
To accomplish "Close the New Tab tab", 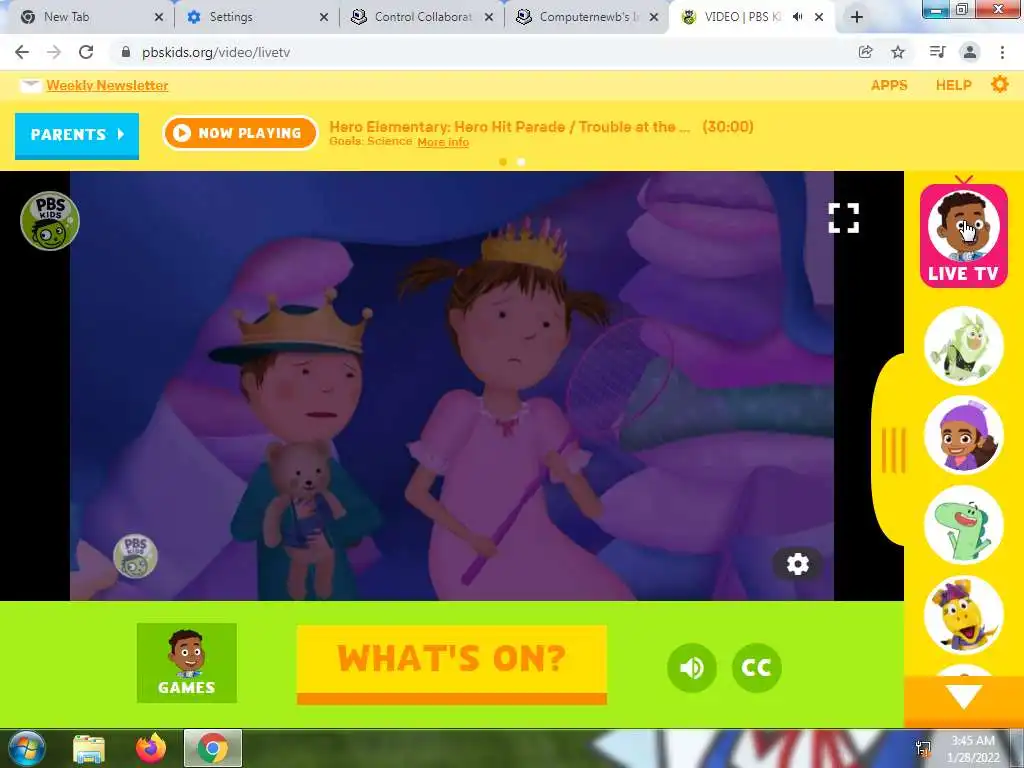I will tap(159, 18).
